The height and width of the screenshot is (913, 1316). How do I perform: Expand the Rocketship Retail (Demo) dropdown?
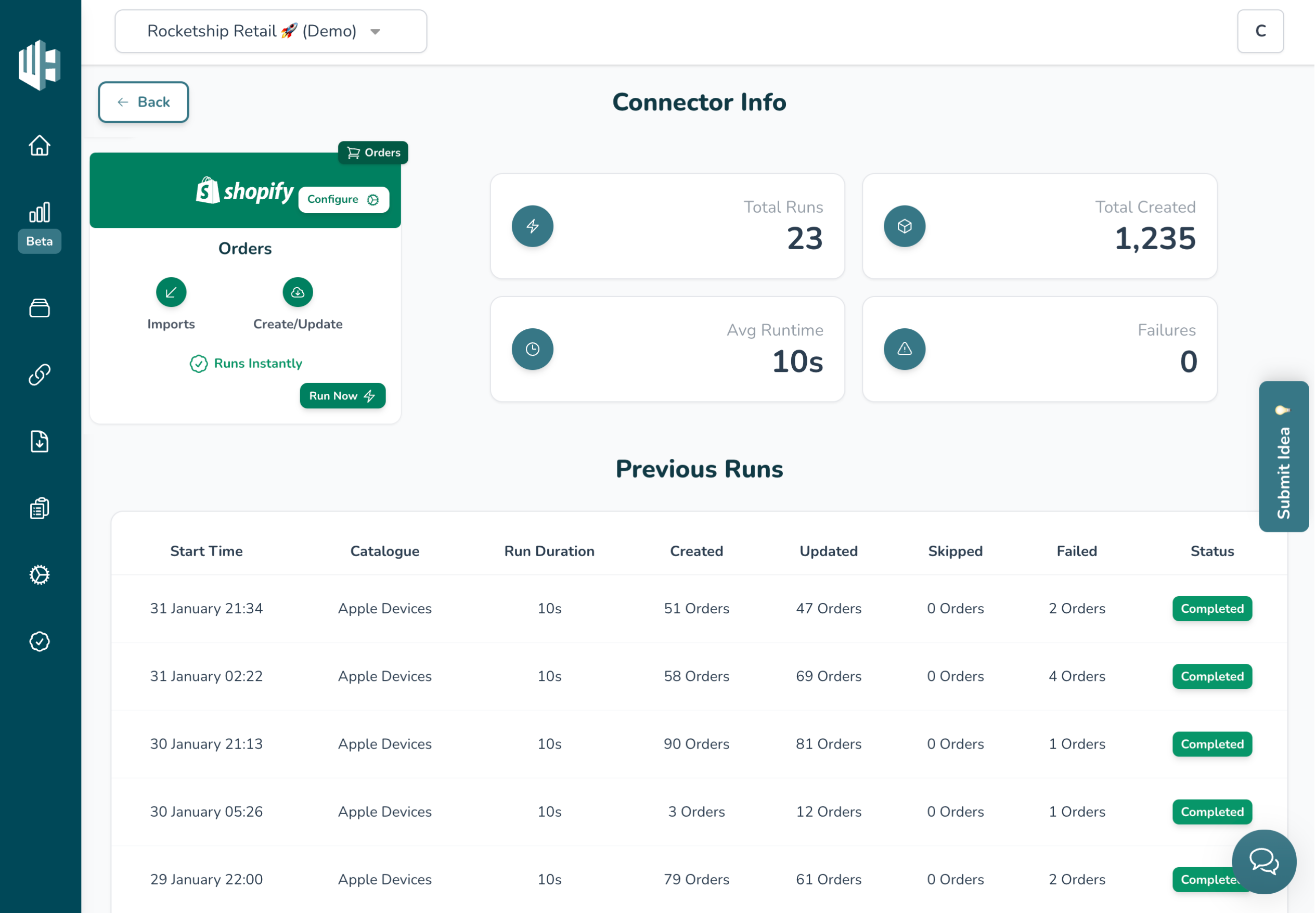(271, 31)
